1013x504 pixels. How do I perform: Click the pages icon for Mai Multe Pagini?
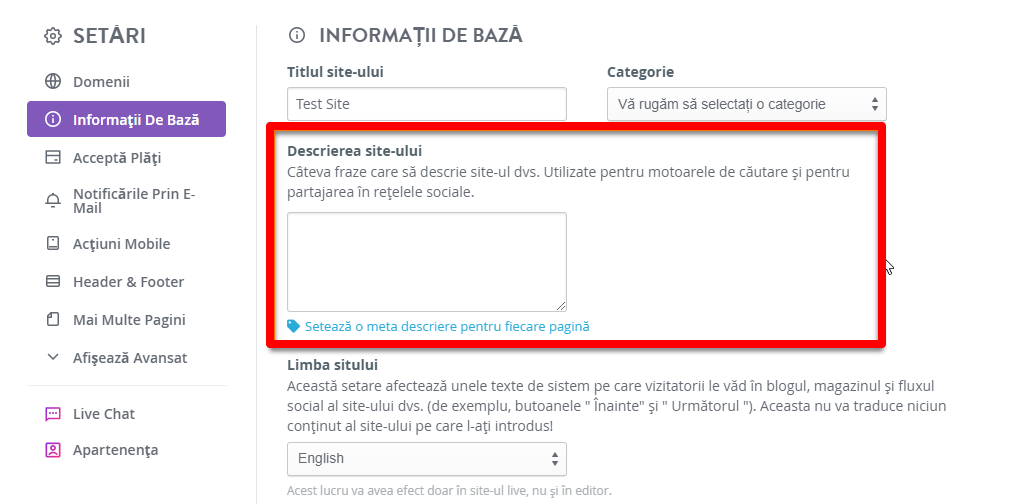(x=52, y=319)
